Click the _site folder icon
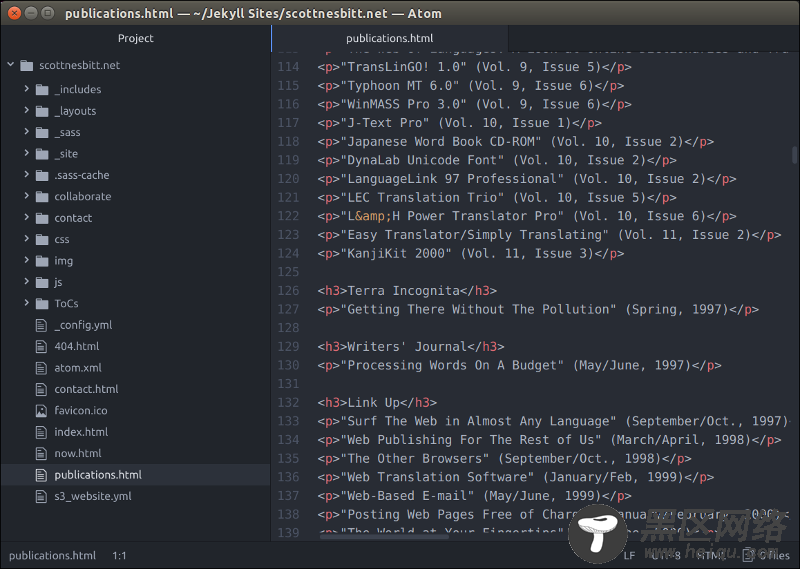 click(42, 154)
